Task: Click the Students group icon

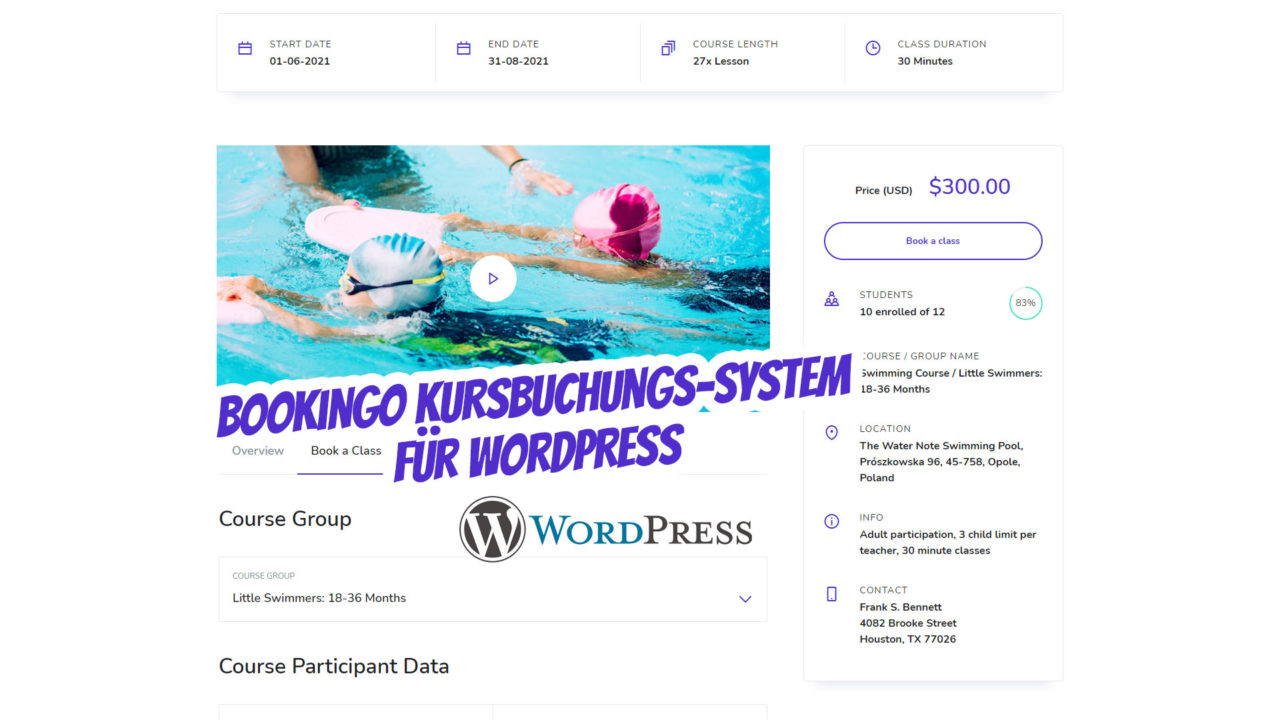Action: click(831, 299)
